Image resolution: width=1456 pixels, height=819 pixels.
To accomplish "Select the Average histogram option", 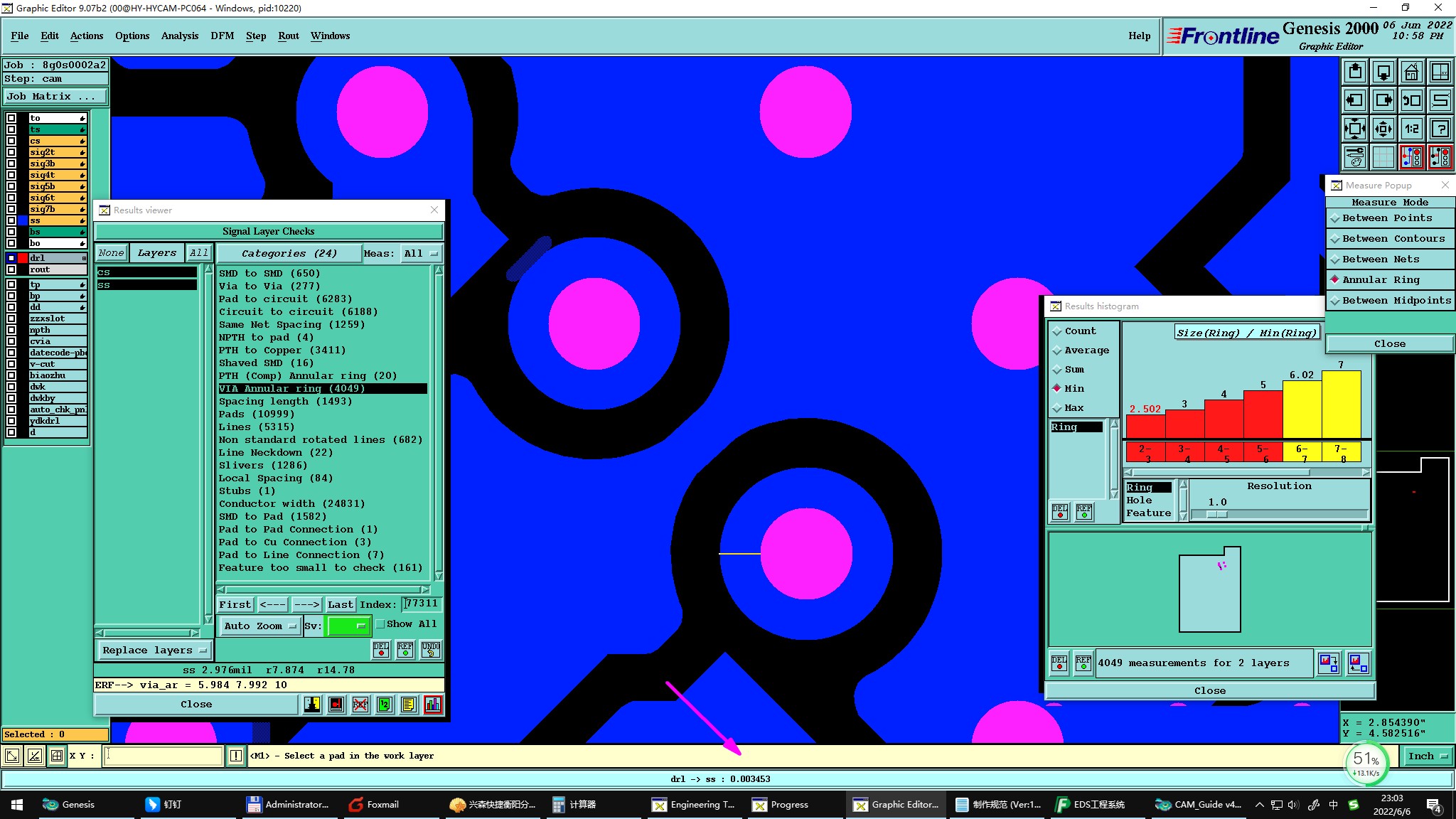I will [x=1086, y=350].
